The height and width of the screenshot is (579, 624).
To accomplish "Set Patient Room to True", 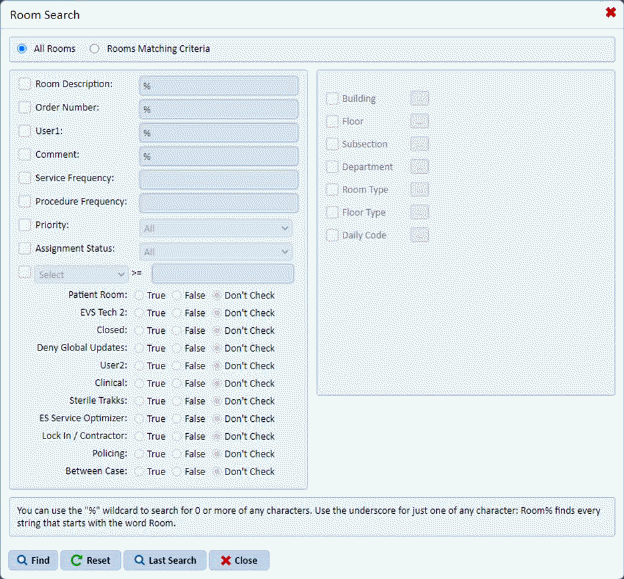I will coord(140,296).
